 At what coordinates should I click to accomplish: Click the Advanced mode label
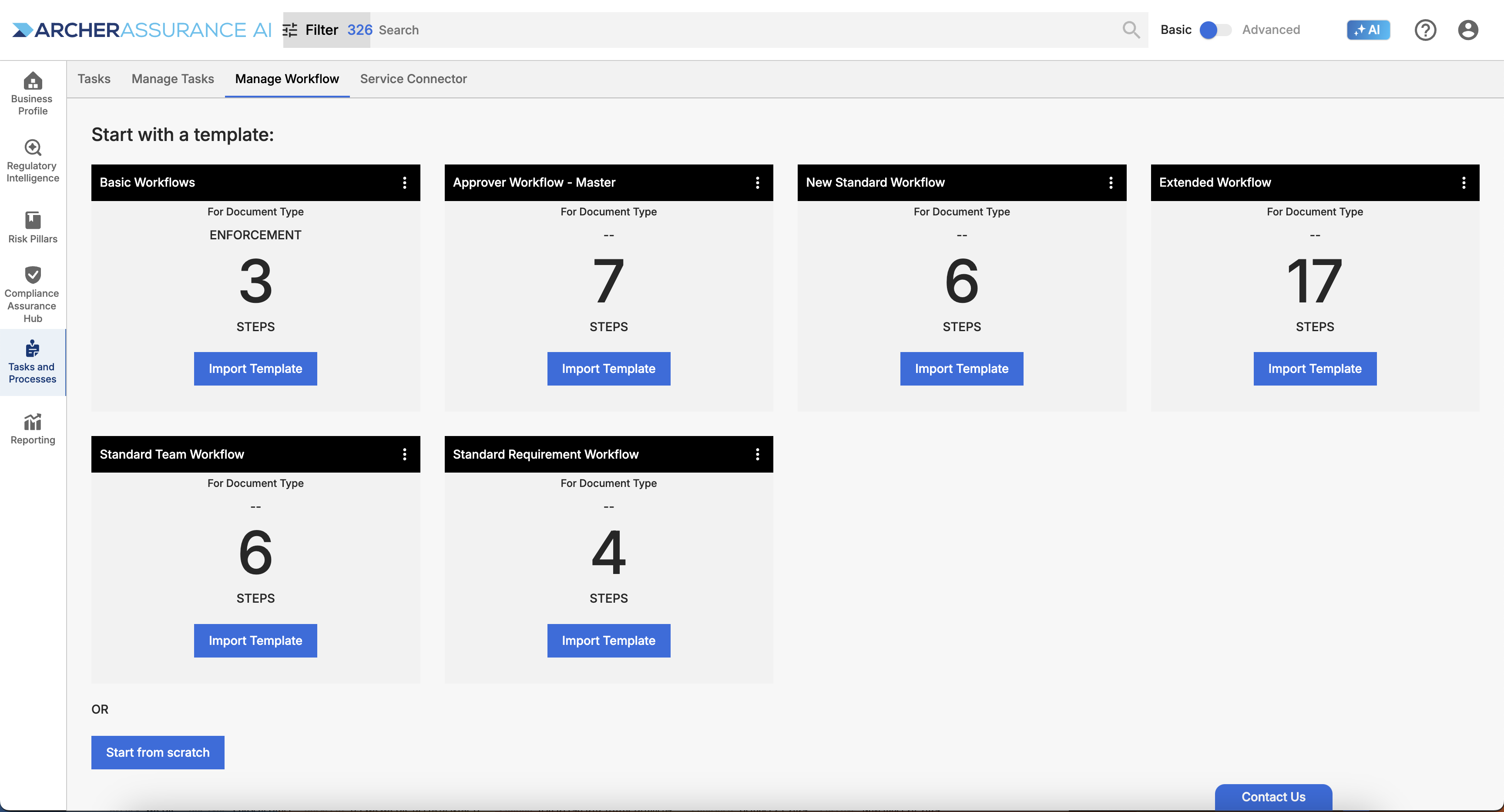point(1270,30)
